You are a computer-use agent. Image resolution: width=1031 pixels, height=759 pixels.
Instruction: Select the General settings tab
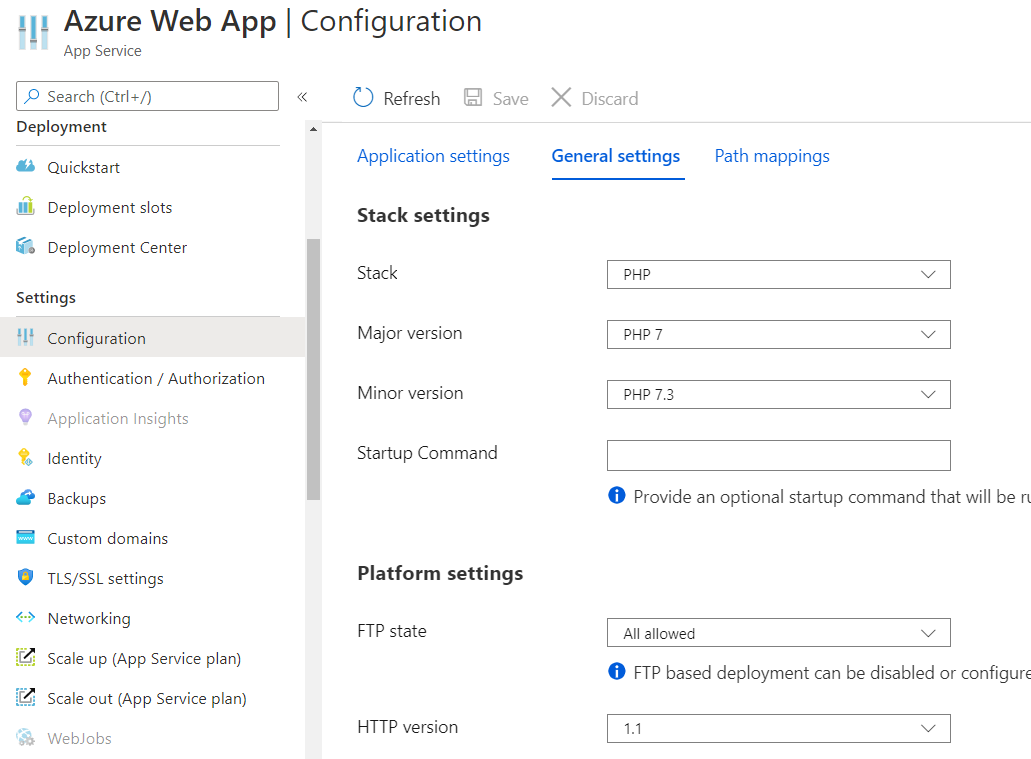click(616, 156)
